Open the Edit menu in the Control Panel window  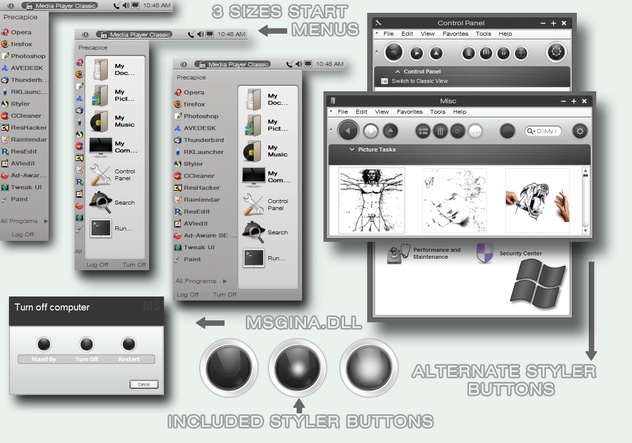[407, 34]
